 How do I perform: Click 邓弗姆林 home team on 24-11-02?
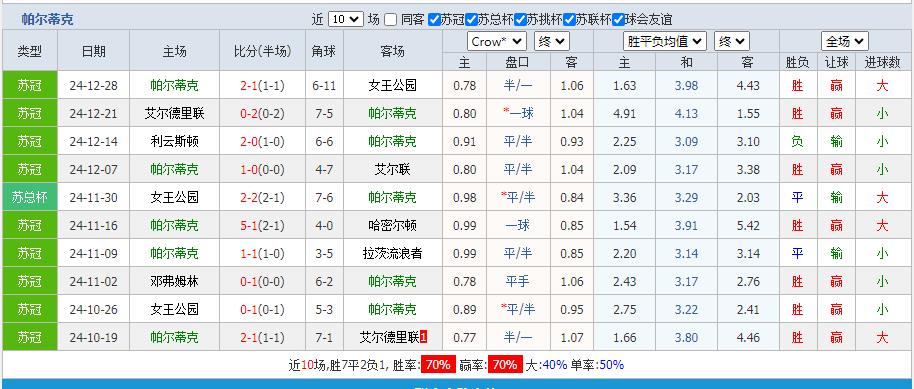[174, 282]
